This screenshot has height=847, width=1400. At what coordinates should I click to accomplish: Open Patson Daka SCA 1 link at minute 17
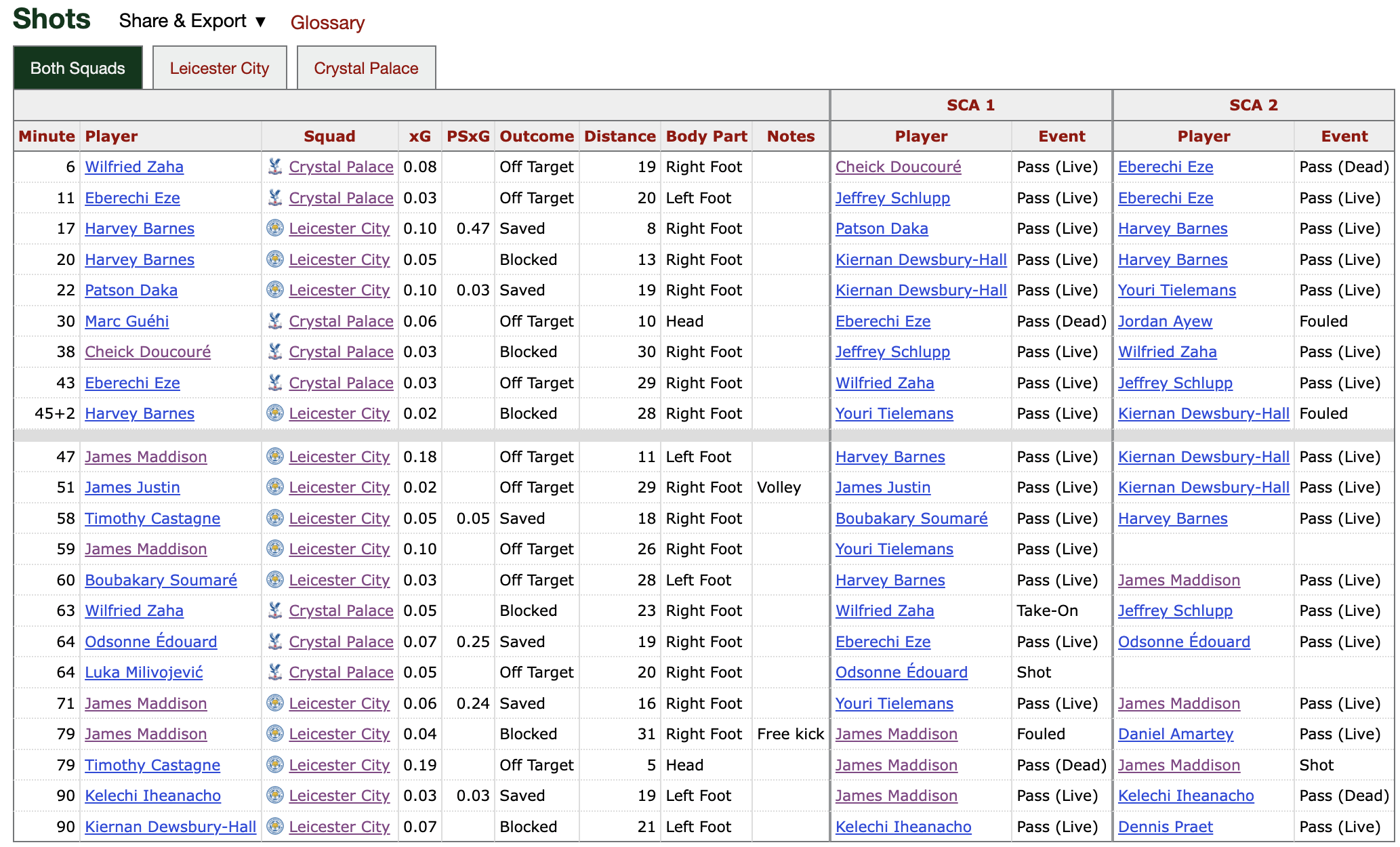tap(882, 228)
